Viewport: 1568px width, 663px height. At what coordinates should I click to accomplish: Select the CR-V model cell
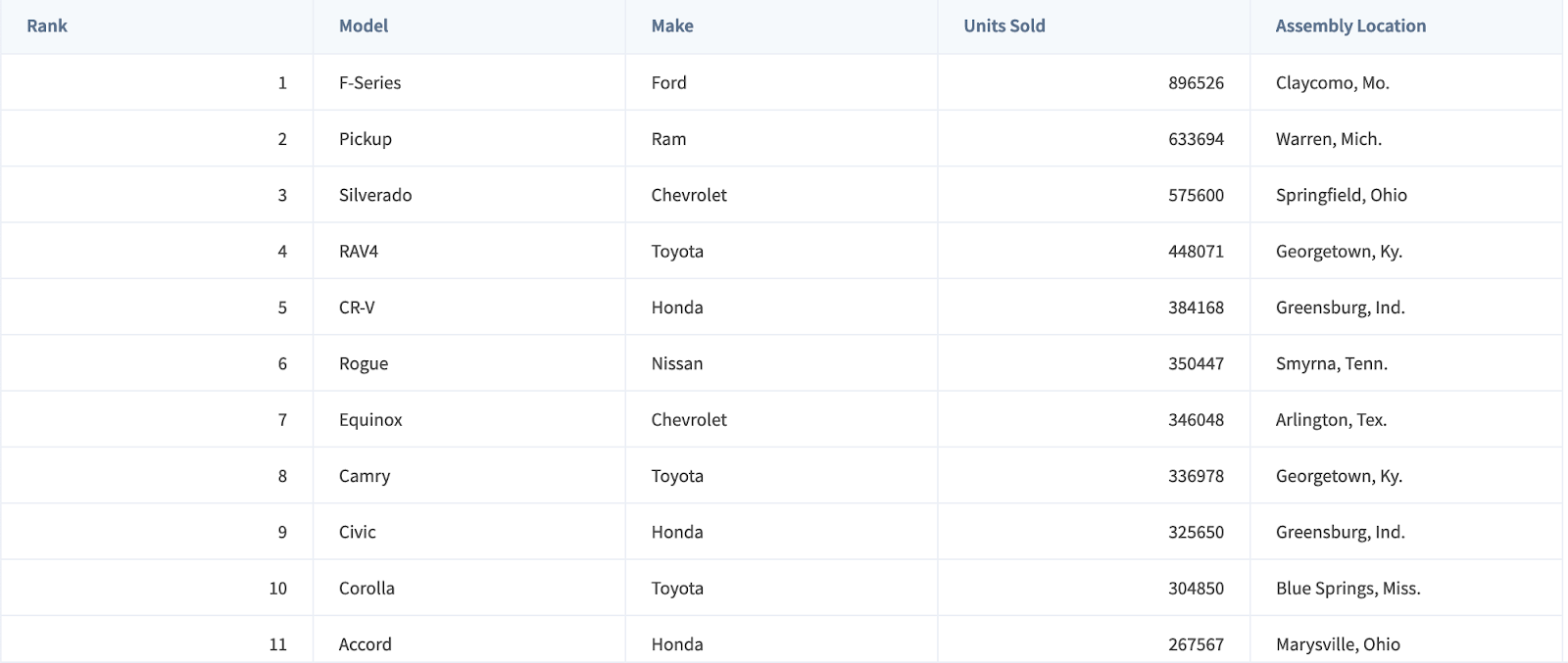click(x=357, y=308)
